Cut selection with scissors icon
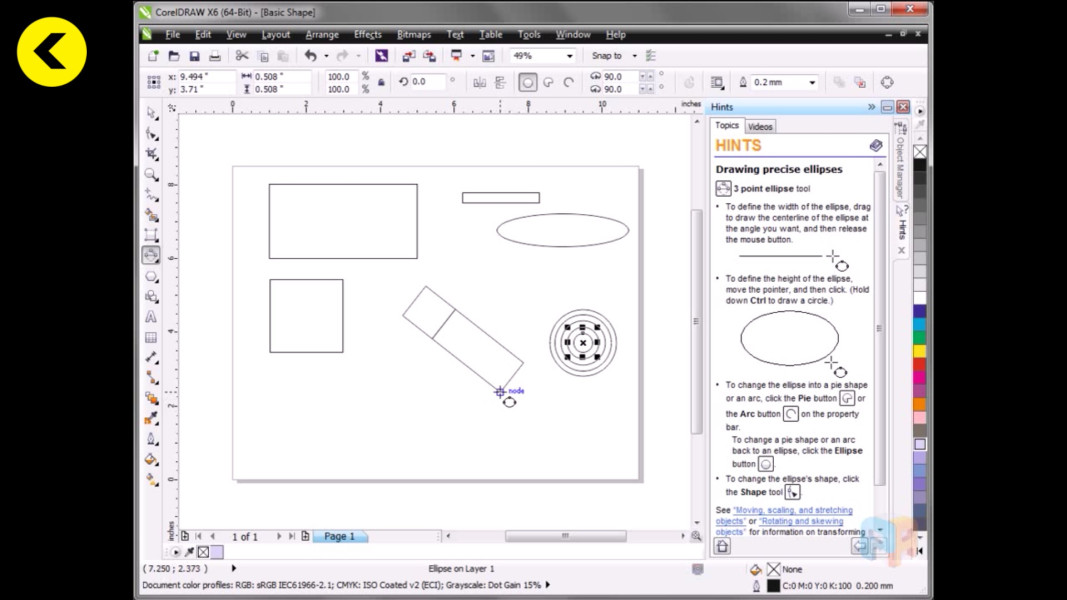The width and height of the screenshot is (1067, 600). click(x=242, y=56)
